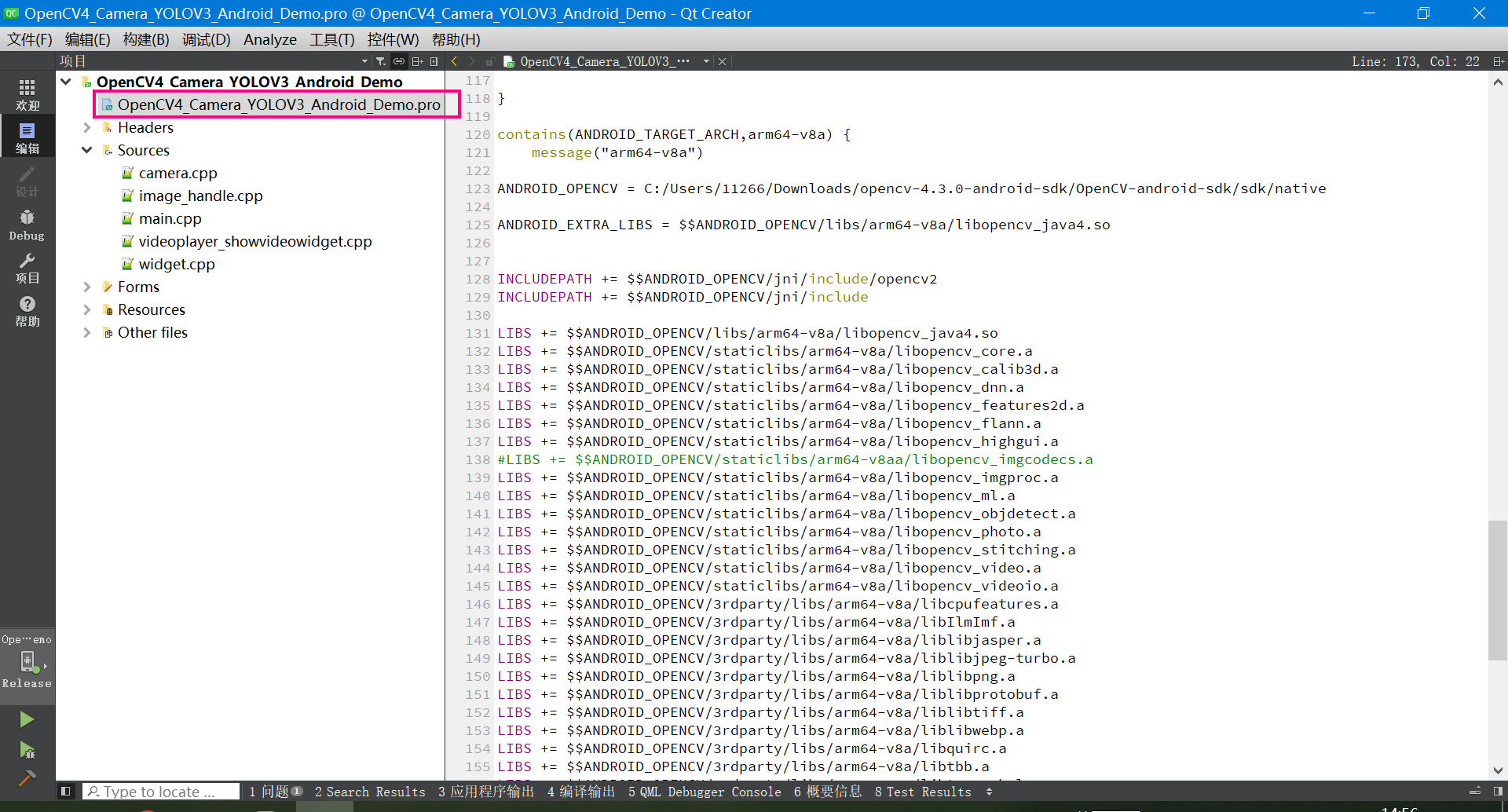1508x812 pixels.
Task: Build the project with hammer icon
Action: point(27,778)
